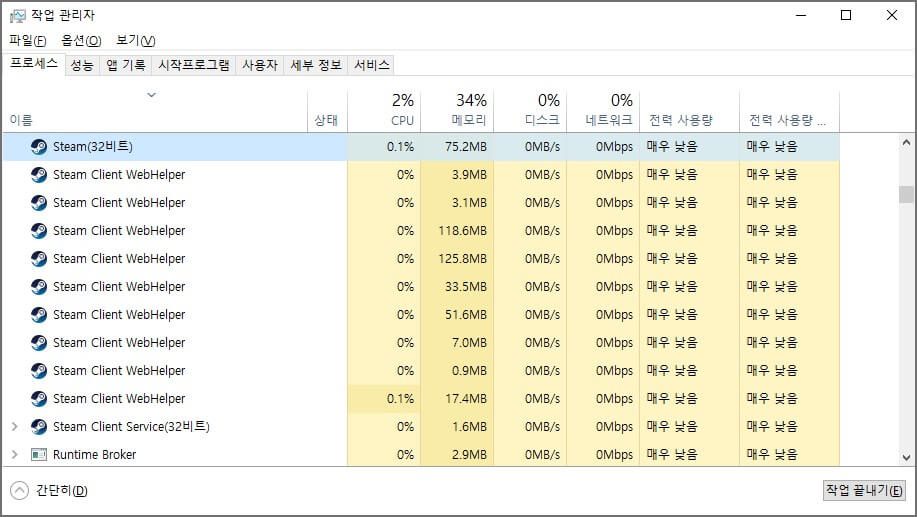The image size is (917, 517).
Task: Expand the Runtime Broker process group
Action: pyautogui.click(x=15, y=454)
